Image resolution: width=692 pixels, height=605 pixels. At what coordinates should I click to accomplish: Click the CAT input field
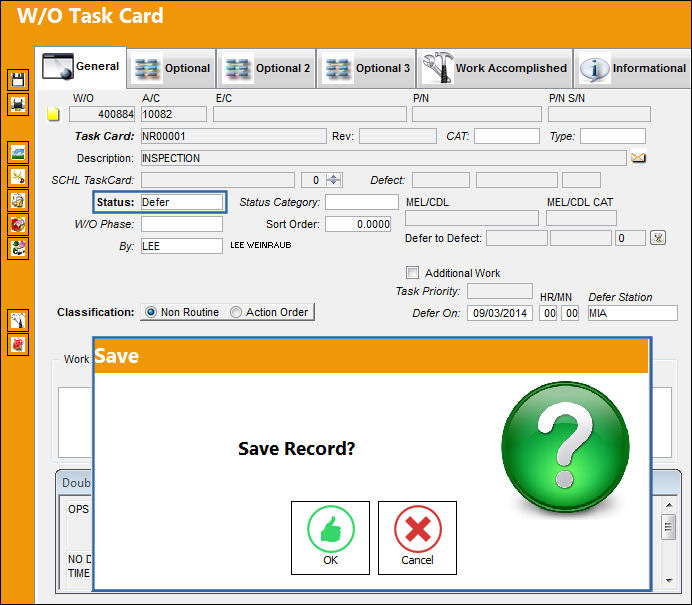click(507, 136)
